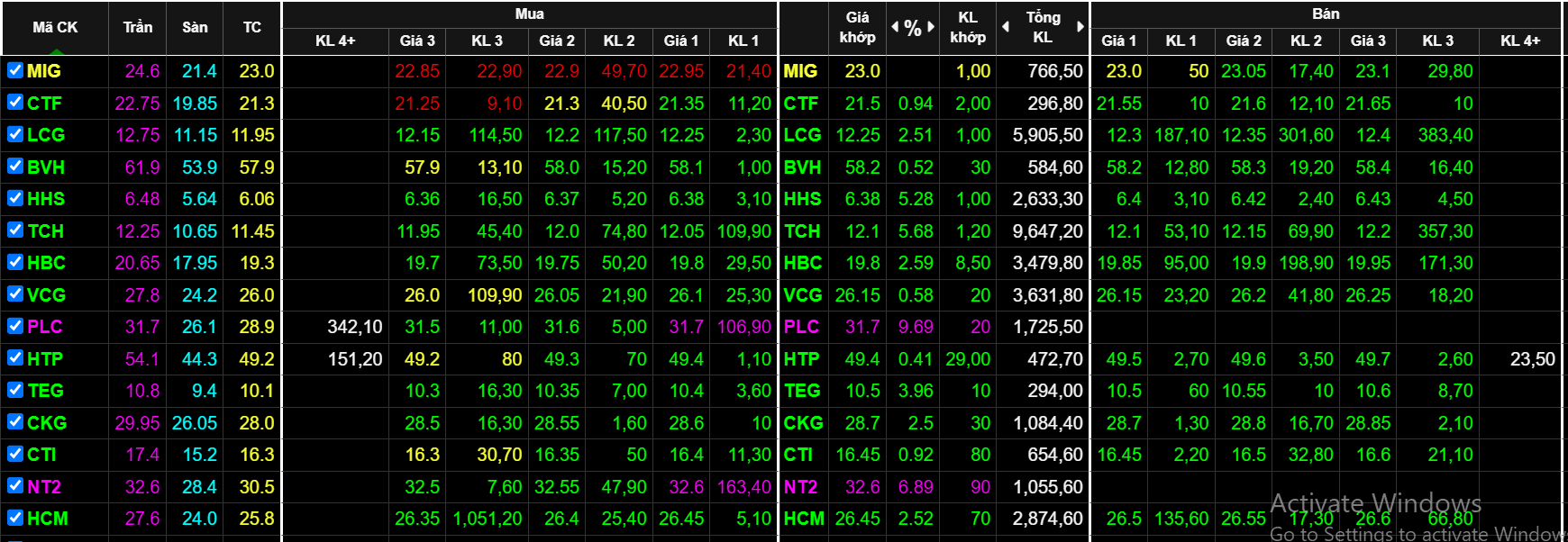
Task: Open MIG ticker in the first column
Action: tap(44, 71)
